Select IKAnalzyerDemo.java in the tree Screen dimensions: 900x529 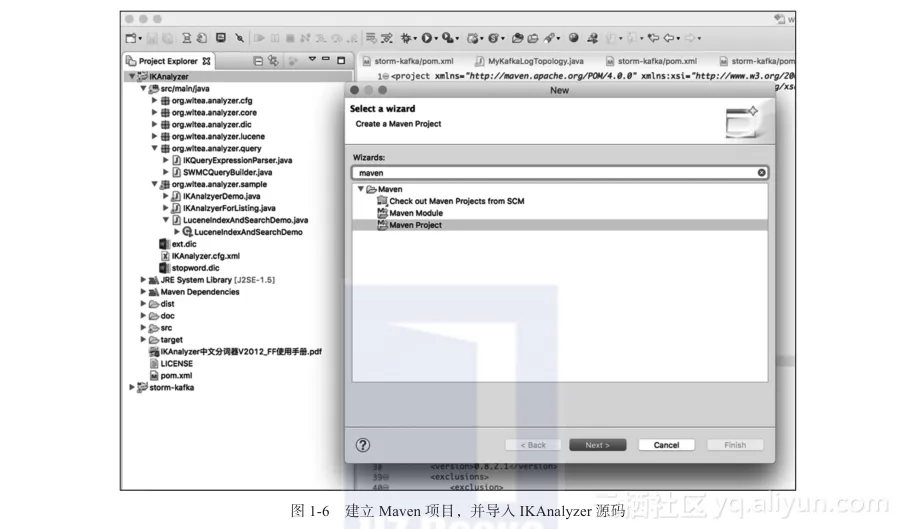click(x=221, y=196)
